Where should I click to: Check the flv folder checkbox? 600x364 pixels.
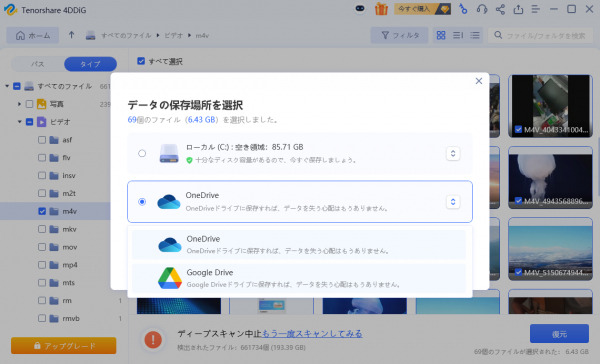(x=42, y=158)
